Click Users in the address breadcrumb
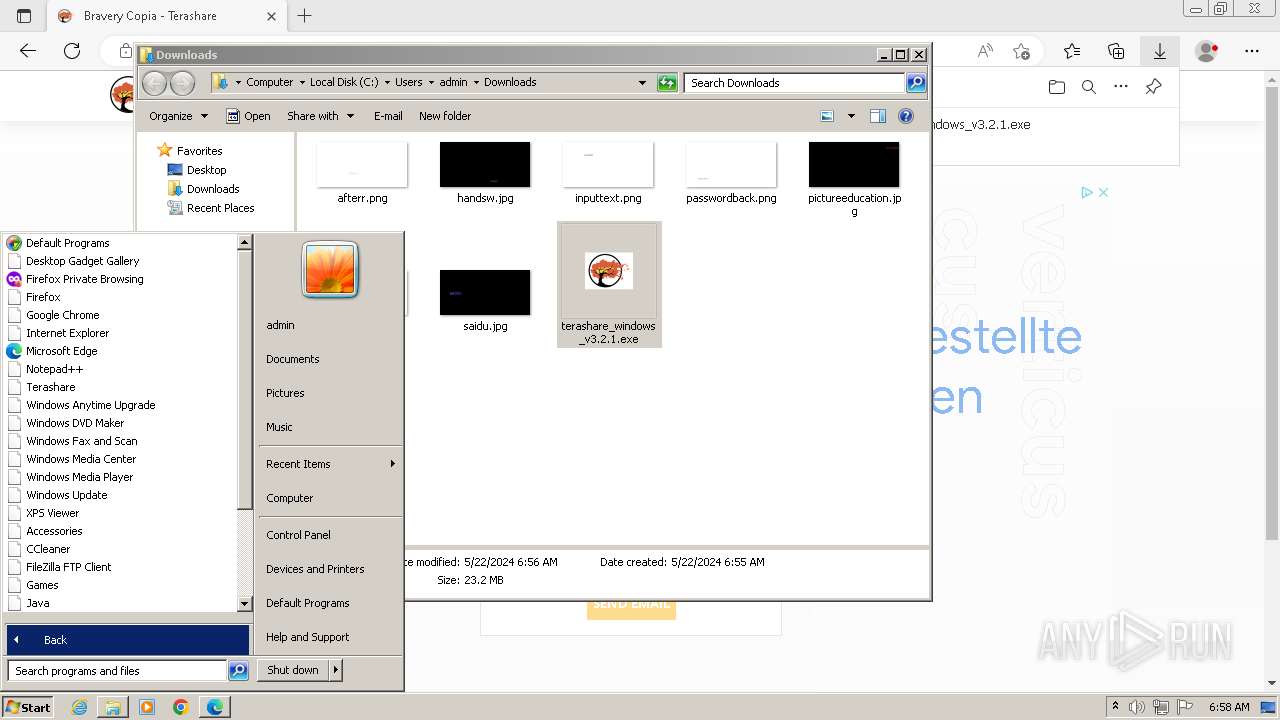 coord(408,82)
